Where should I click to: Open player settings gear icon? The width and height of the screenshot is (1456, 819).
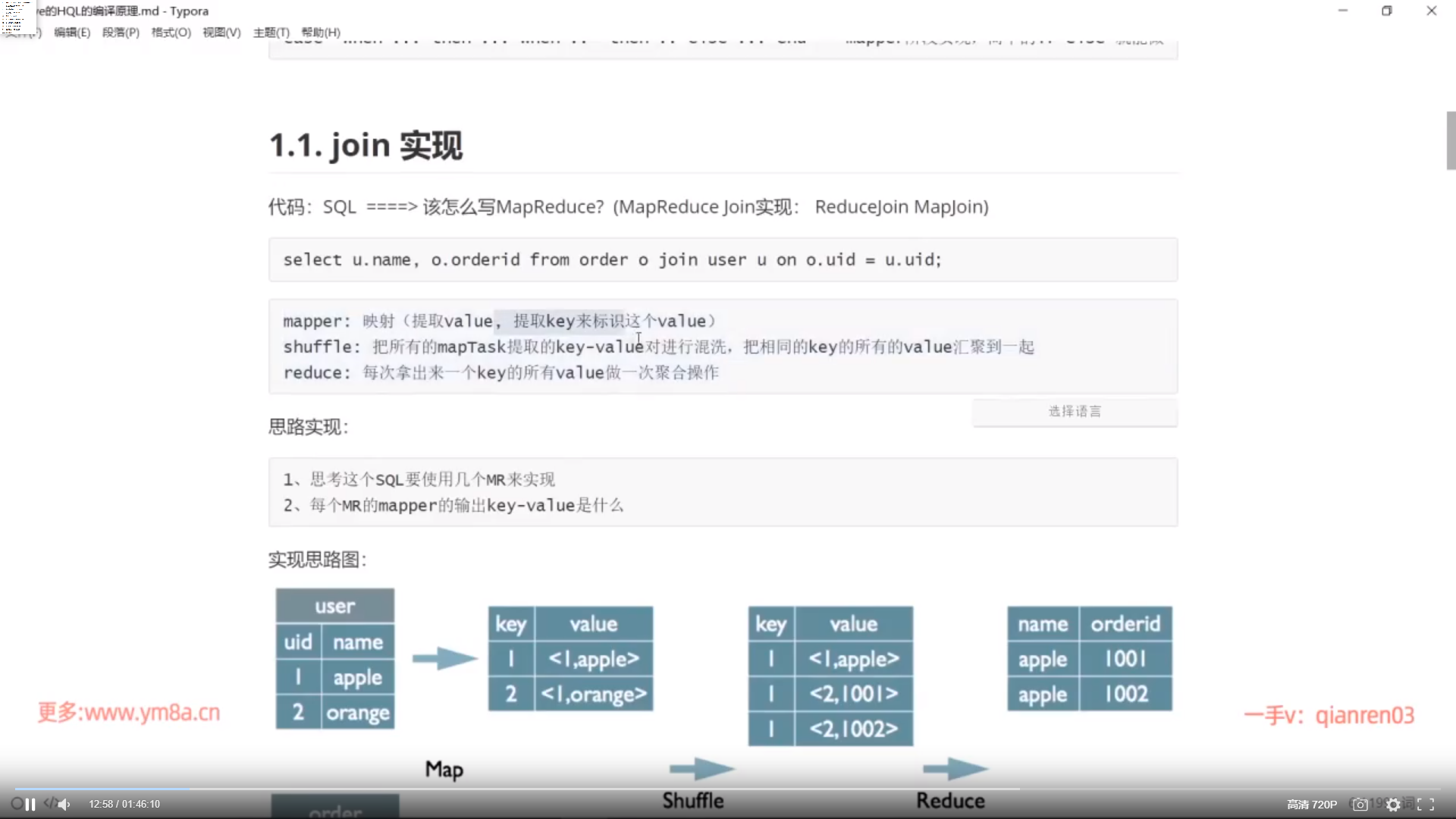1393,805
